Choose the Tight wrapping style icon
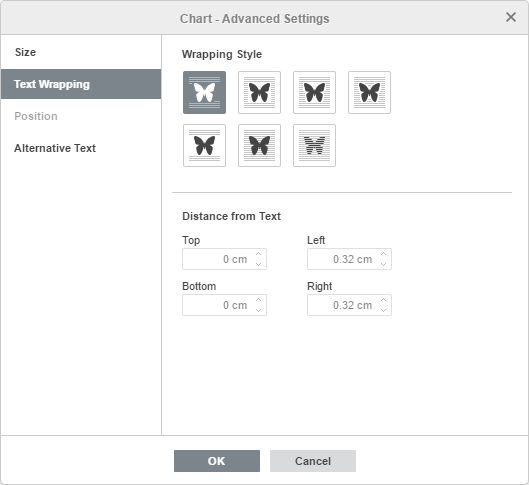Viewport: 529px width, 485px height. click(x=314, y=92)
